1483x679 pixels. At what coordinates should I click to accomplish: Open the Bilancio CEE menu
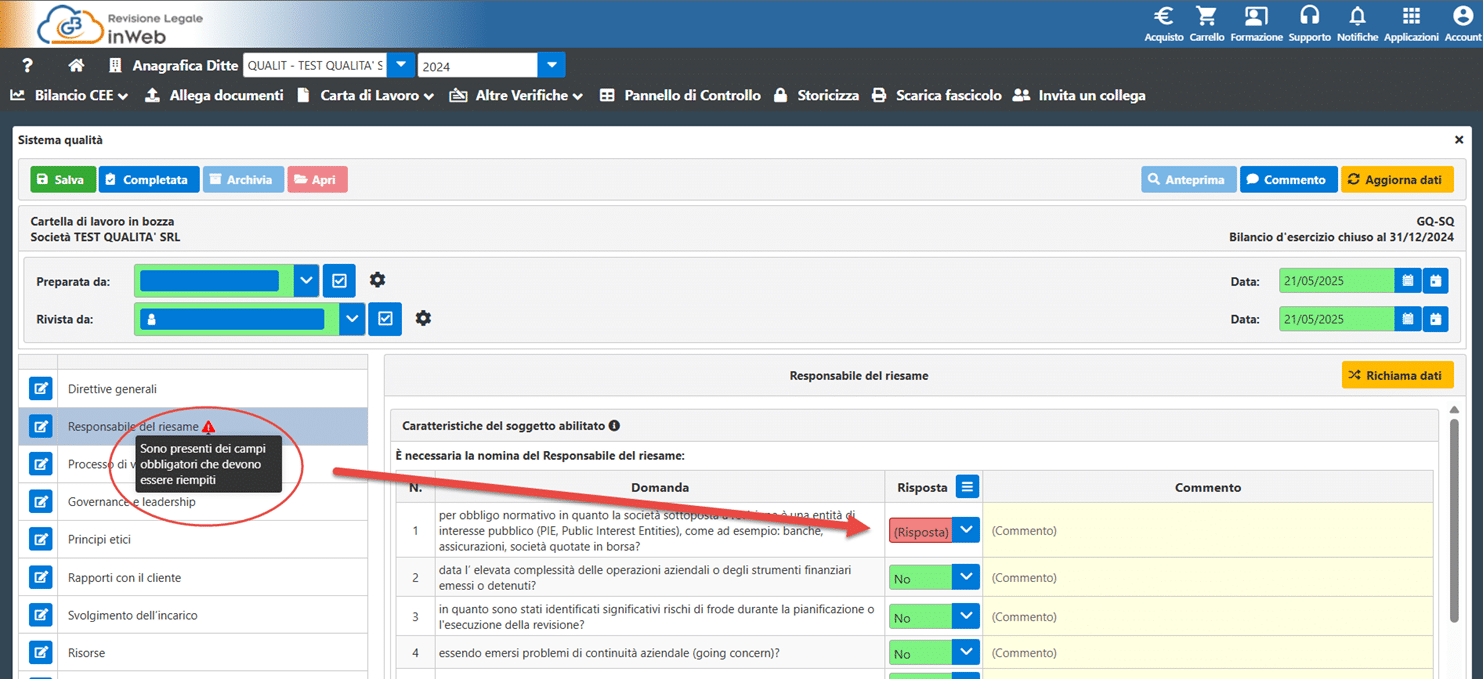pos(69,96)
